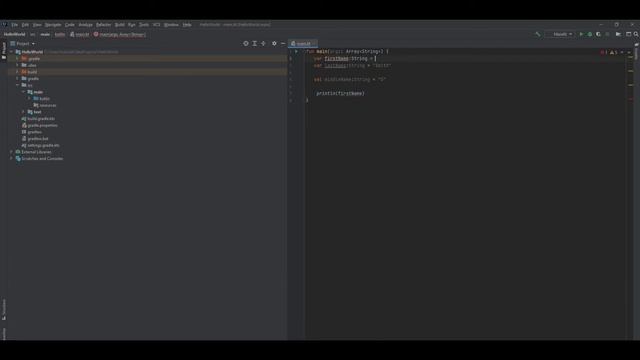Click main(args: Array<String>) breadcrumb
Viewport: 640px width, 360px height.
click(x=120, y=35)
